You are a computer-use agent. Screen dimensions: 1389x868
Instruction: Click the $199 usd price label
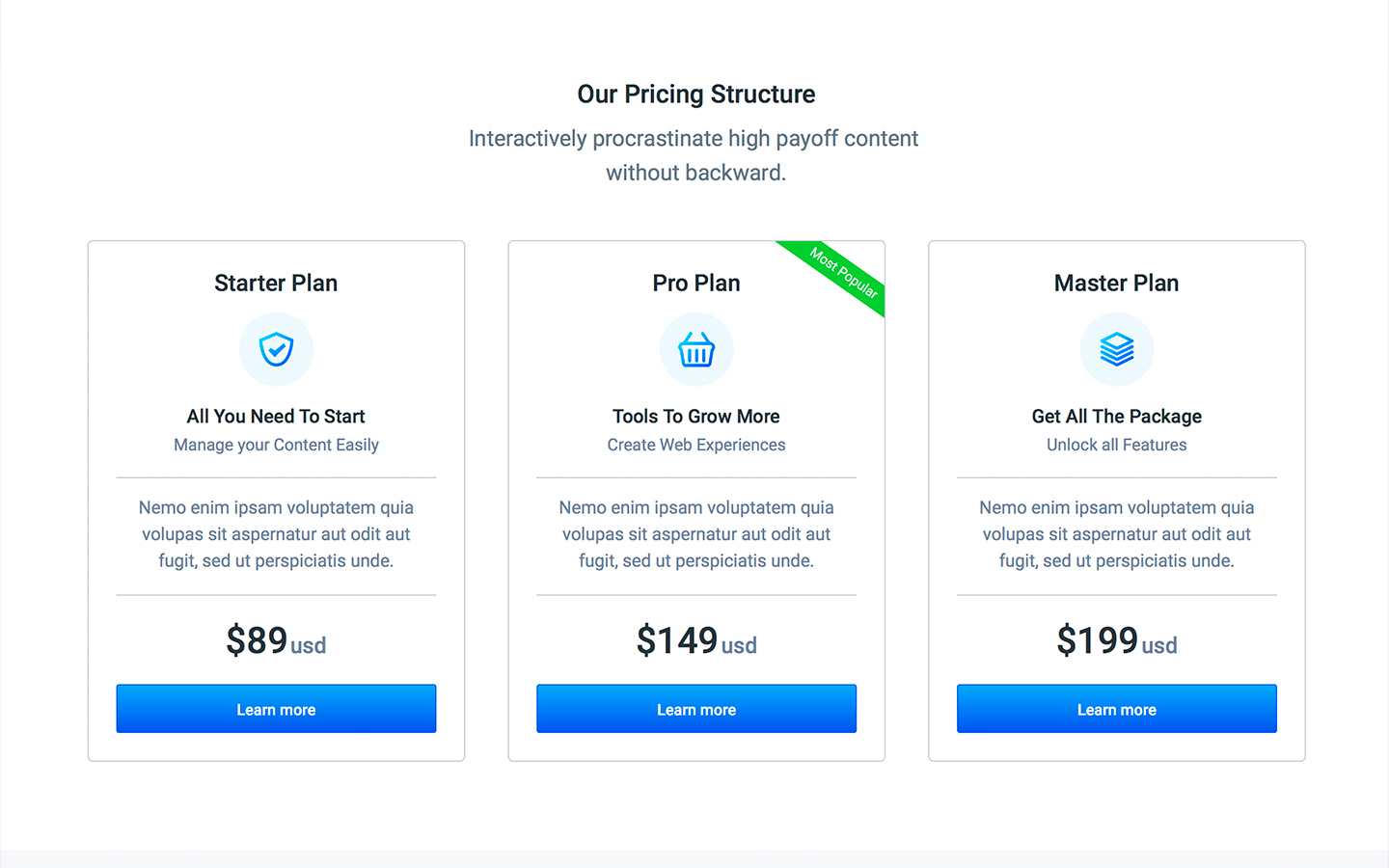pyautogui.click(x=1116, y=639)
